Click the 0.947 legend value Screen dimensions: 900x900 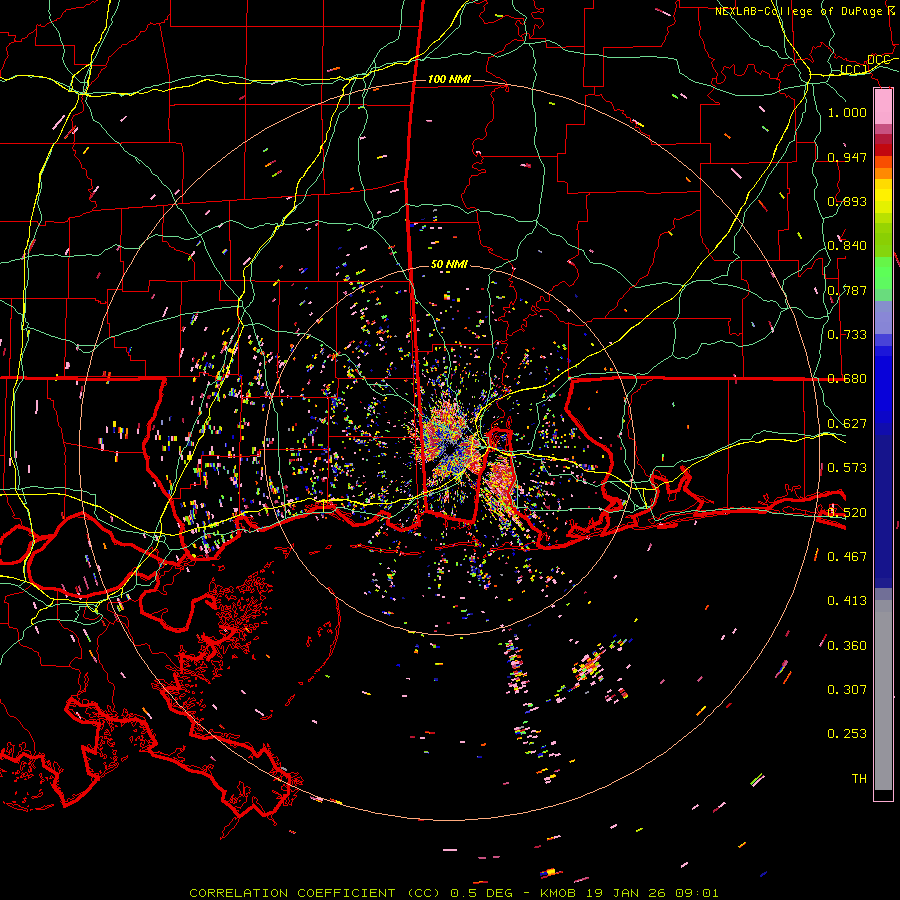(847, 157)
